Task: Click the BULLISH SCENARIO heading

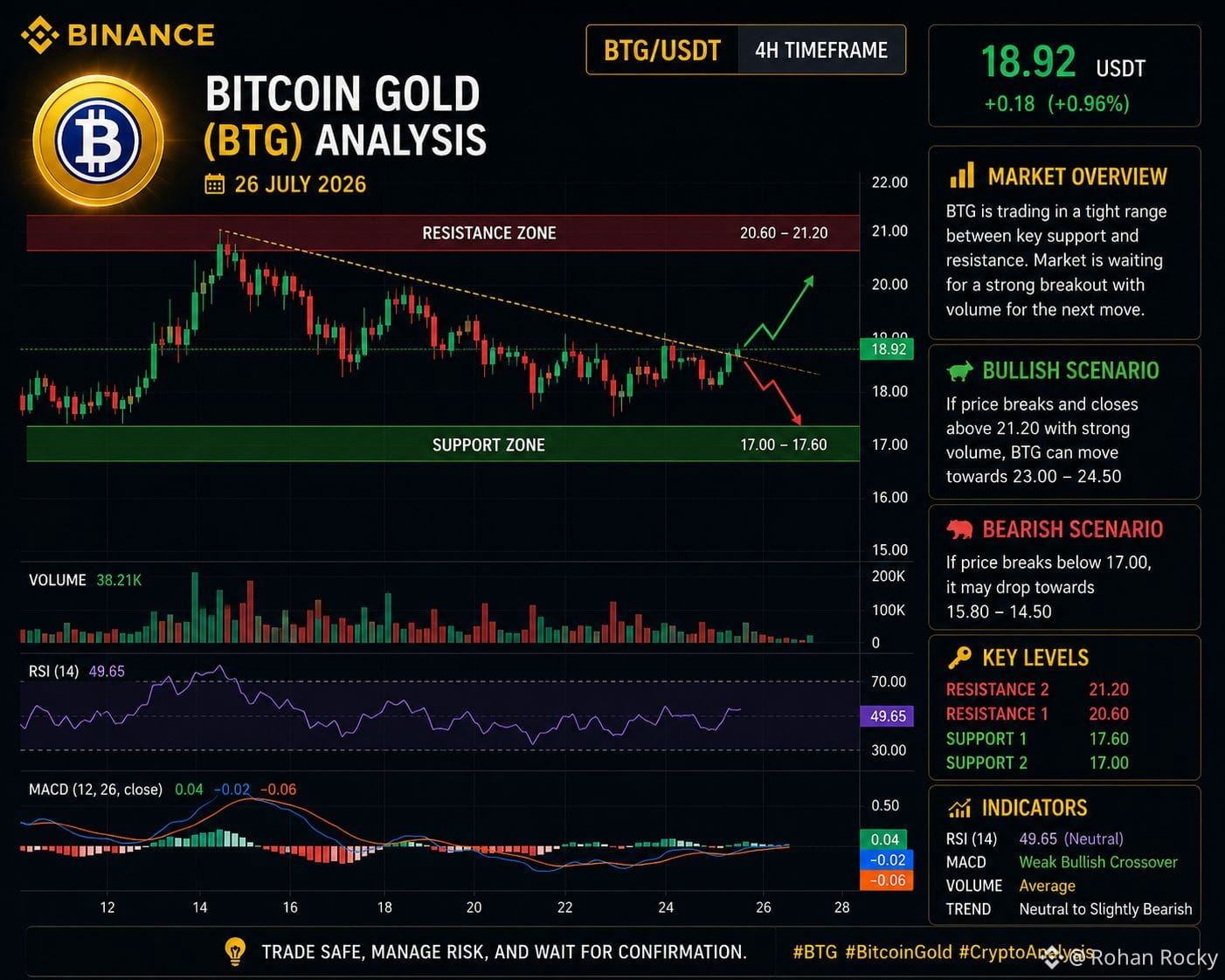Action: coord(1070,370)
